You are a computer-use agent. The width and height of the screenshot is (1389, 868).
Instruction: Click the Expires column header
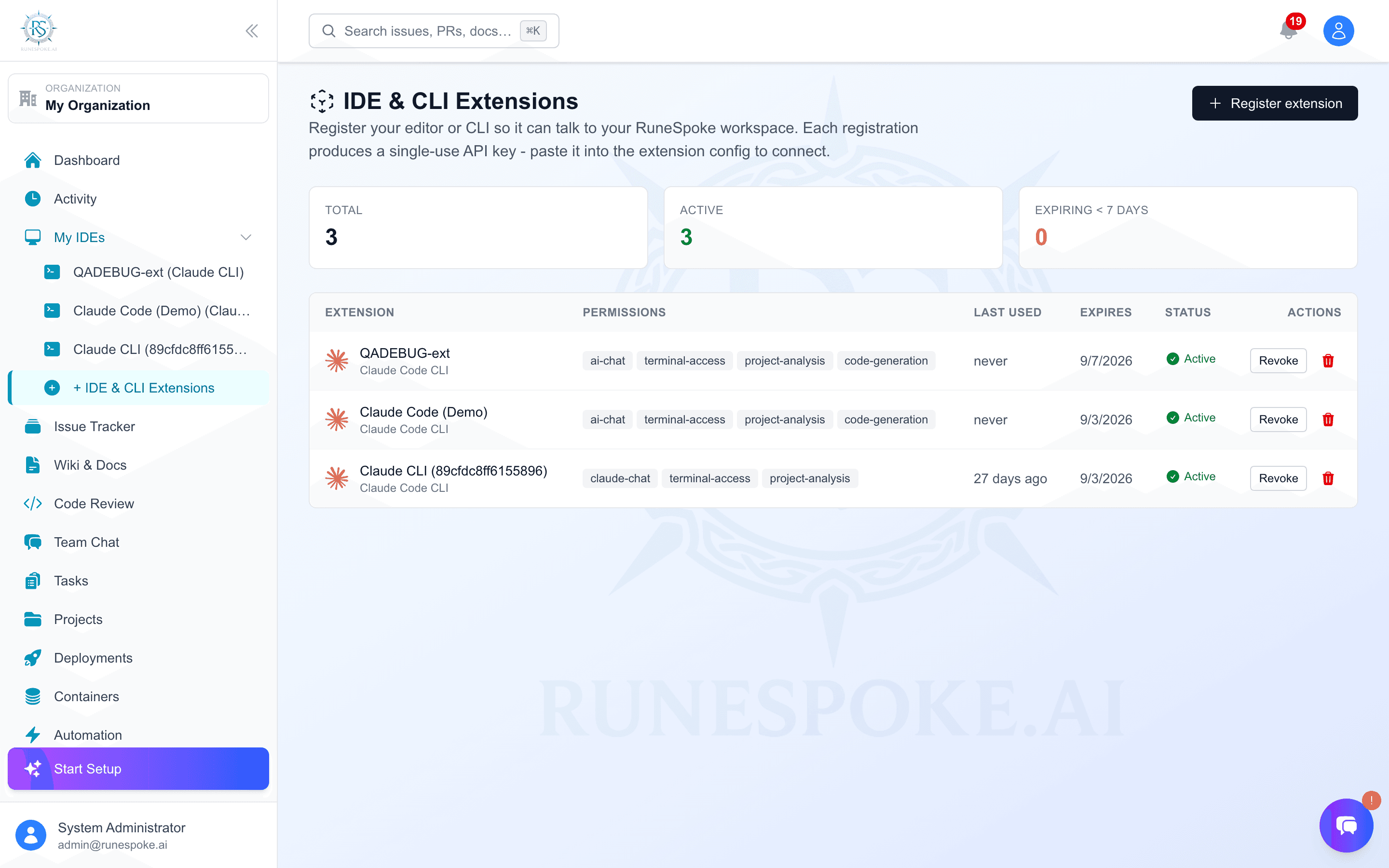(x=1105, y=312)
